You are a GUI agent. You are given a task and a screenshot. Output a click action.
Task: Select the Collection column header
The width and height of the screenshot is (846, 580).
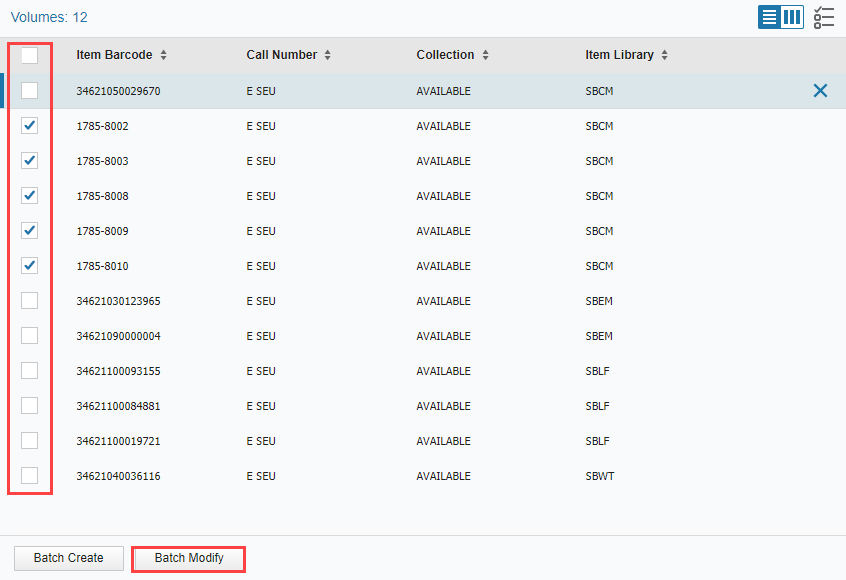pyautogui.click(x=445, y=55)
